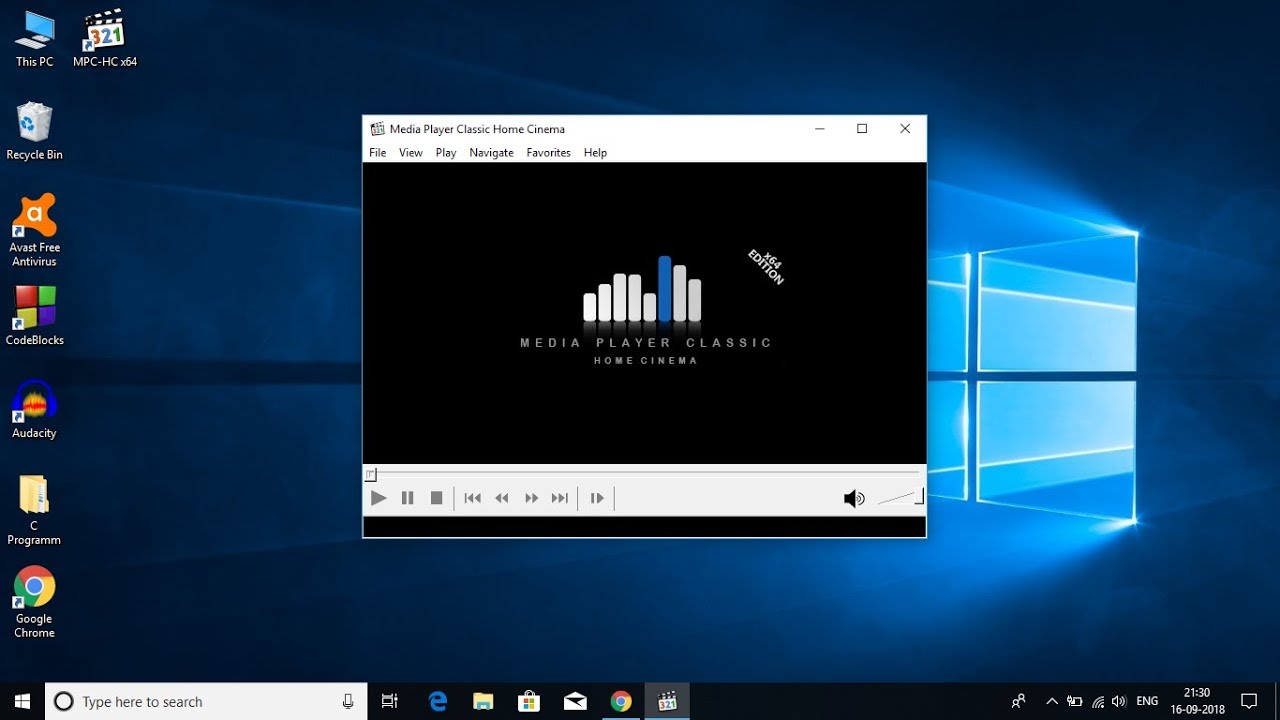Skip to next track button

tap(560, 498)
